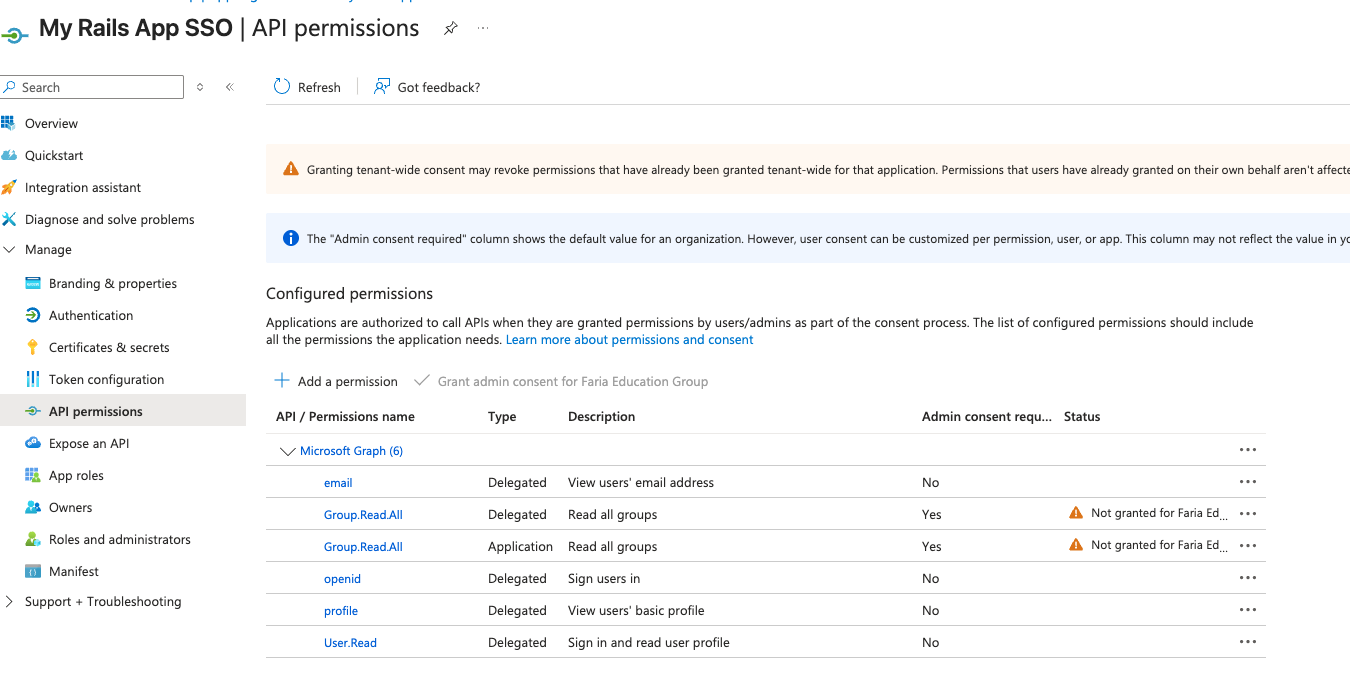Open the openid permission link
Image resolution: width=1350 pixels, height=683 pixels.
342,579
